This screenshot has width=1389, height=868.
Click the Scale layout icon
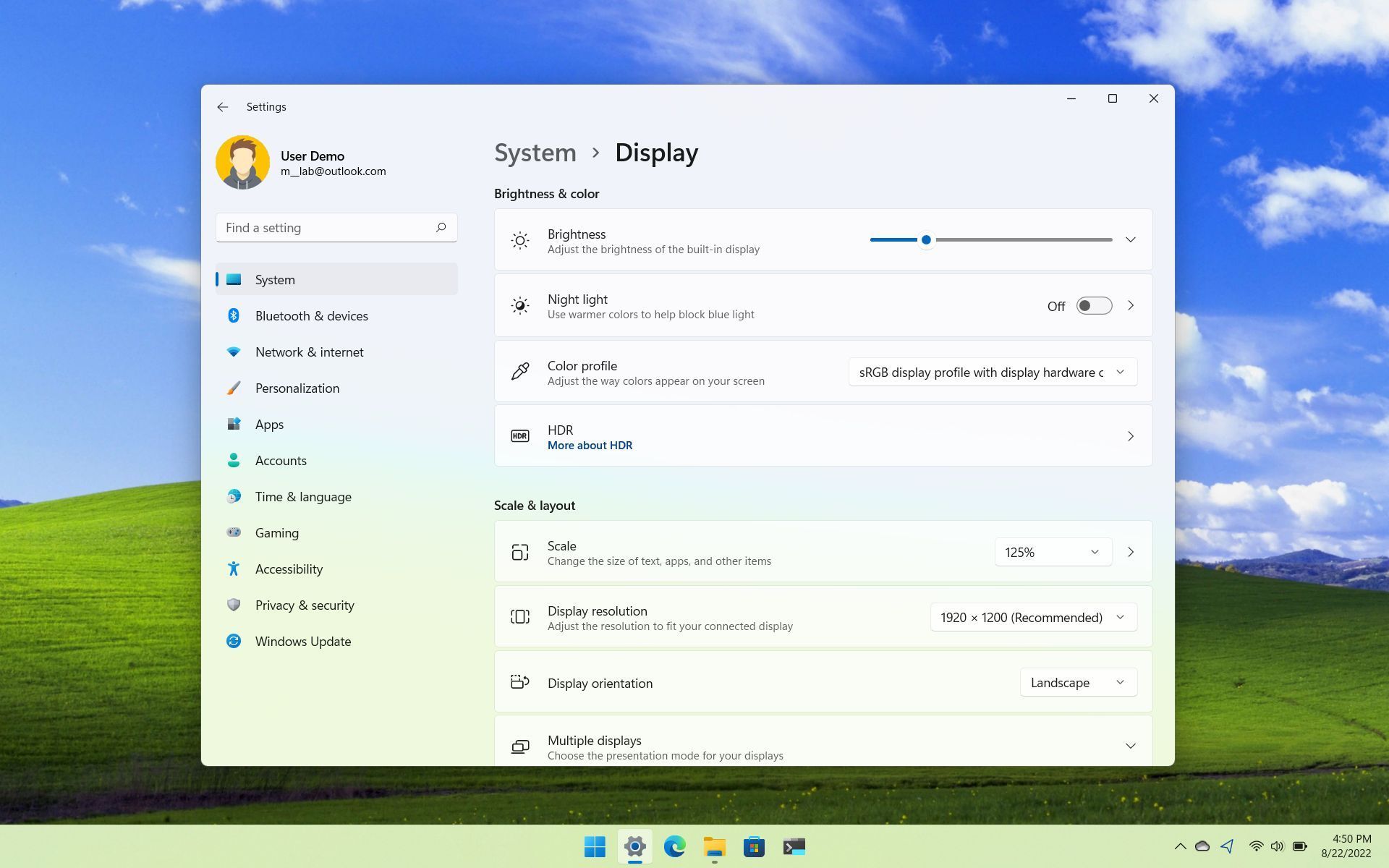519,551
